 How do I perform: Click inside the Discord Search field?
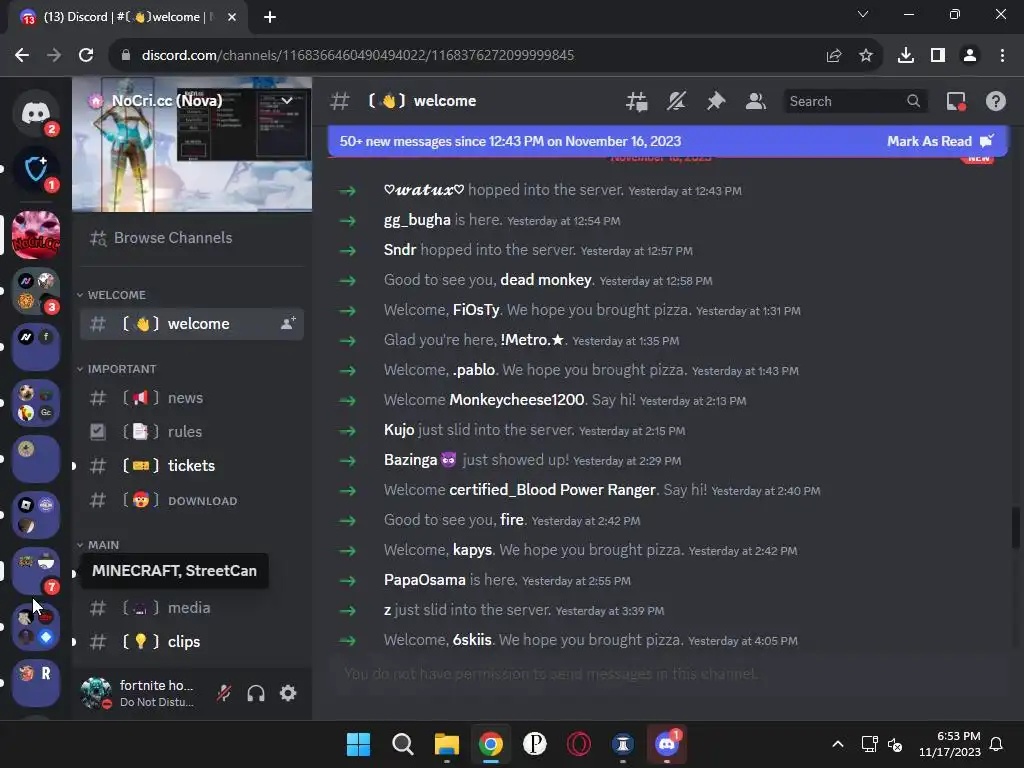click(855, 101)
